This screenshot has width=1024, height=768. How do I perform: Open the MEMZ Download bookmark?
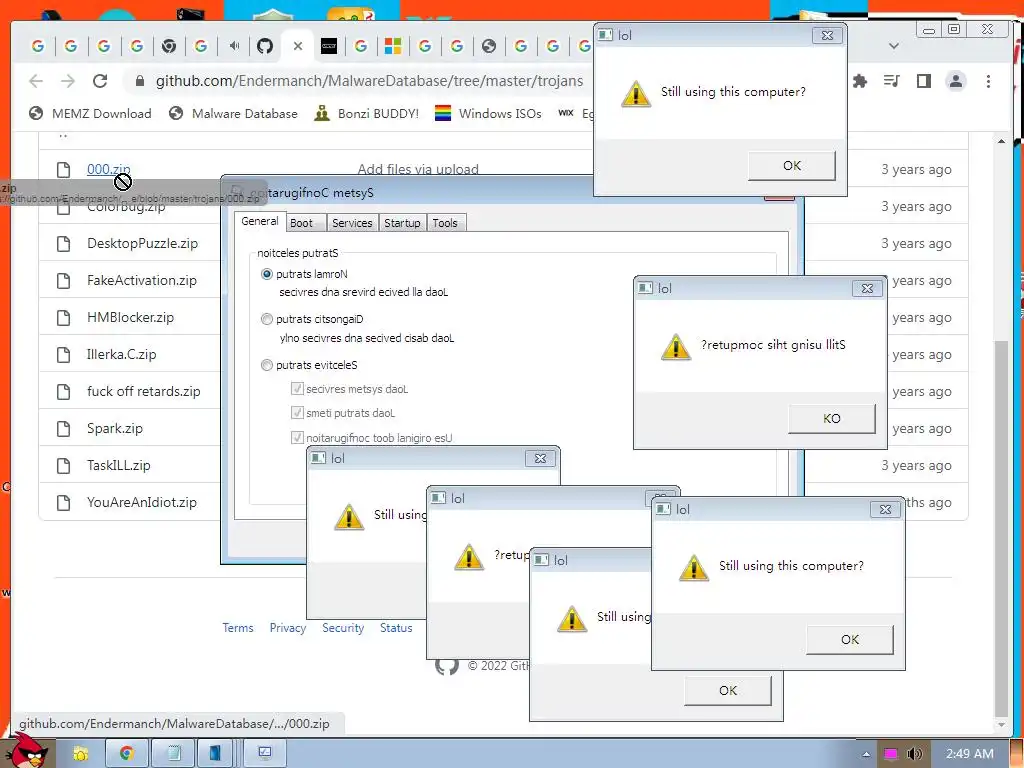pyautogui.click(x=91, y=114)
